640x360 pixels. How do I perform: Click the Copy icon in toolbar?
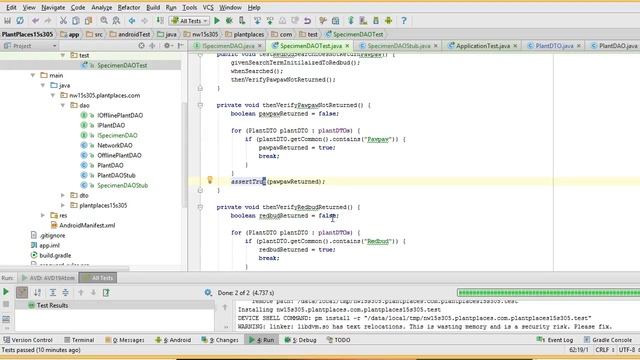[76, 20]
